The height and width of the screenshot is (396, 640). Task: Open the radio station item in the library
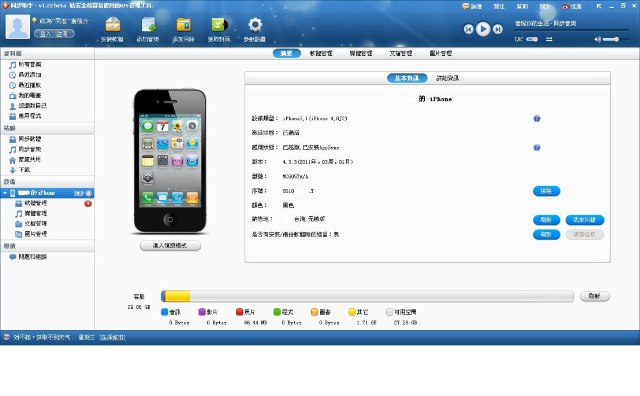pos(25,95)
